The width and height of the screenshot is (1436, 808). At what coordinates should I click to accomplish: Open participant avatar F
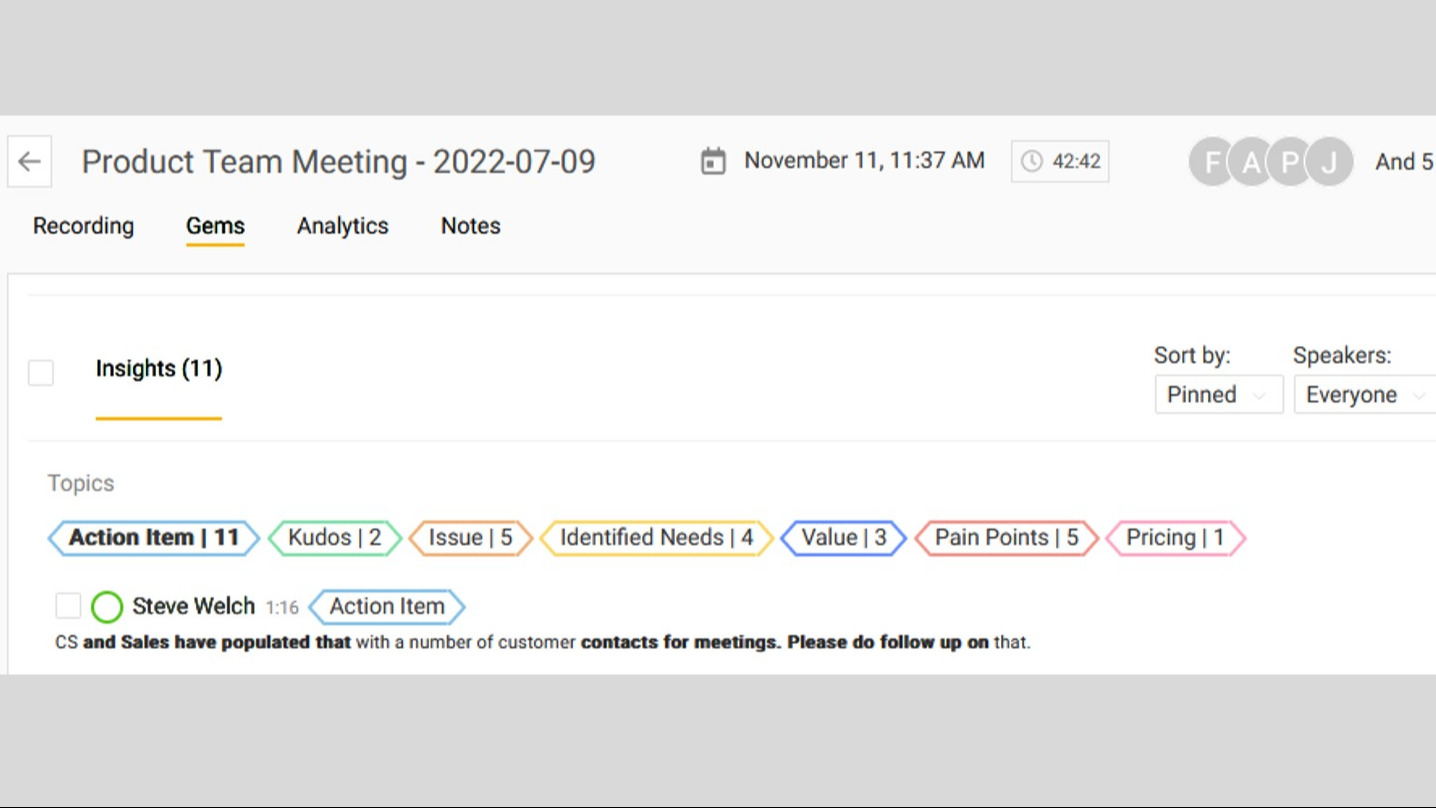click(x=1212, y=162)
